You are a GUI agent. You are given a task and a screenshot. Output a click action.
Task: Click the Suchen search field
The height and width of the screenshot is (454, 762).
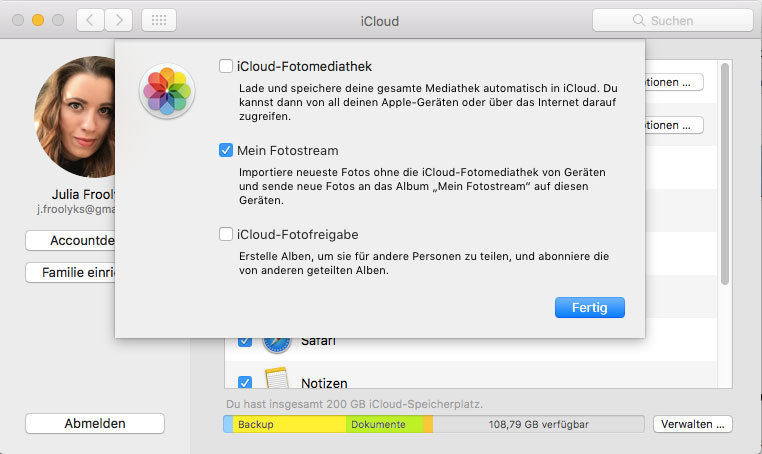673,20
